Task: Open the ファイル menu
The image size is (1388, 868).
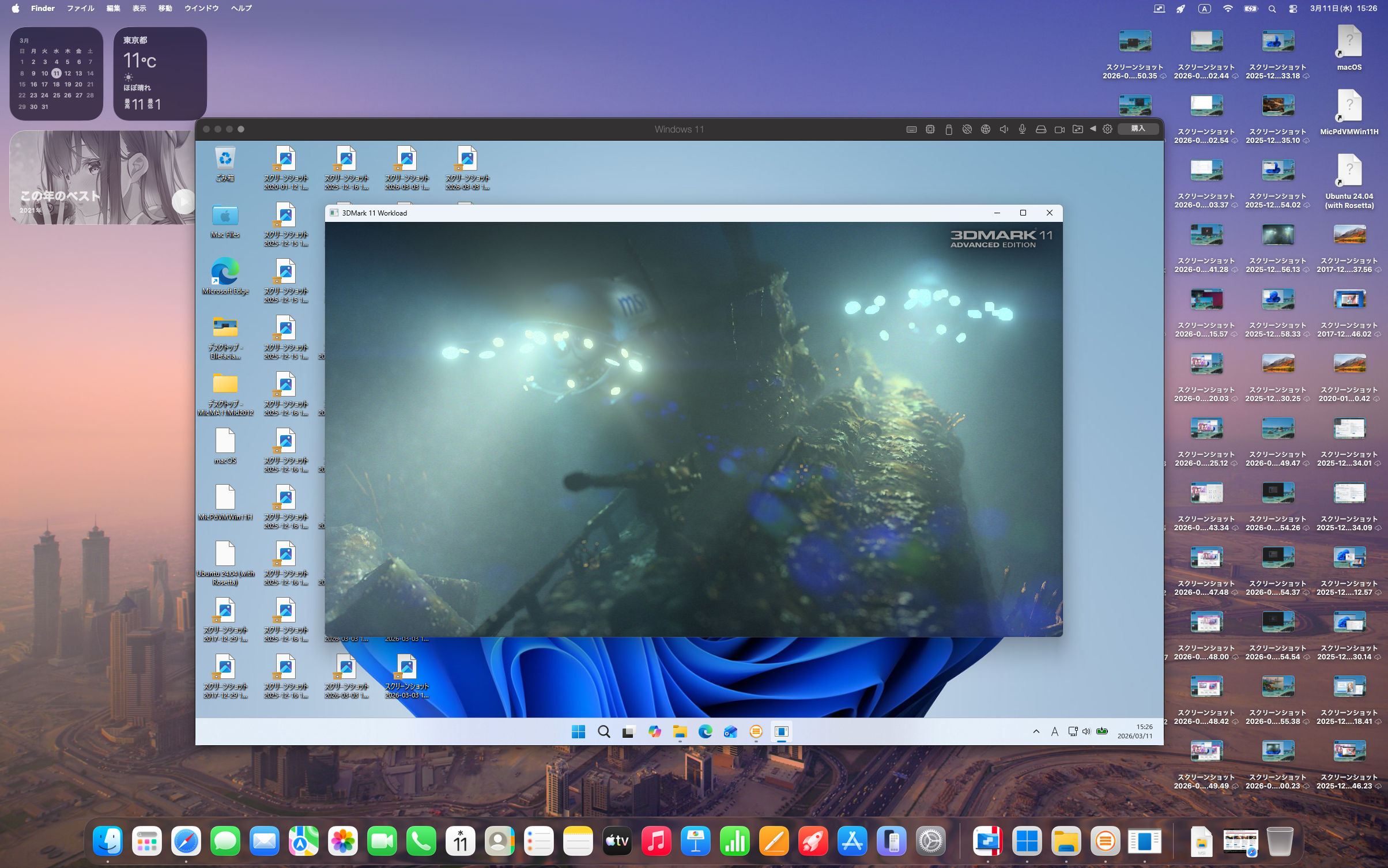Action: point(80,8)
